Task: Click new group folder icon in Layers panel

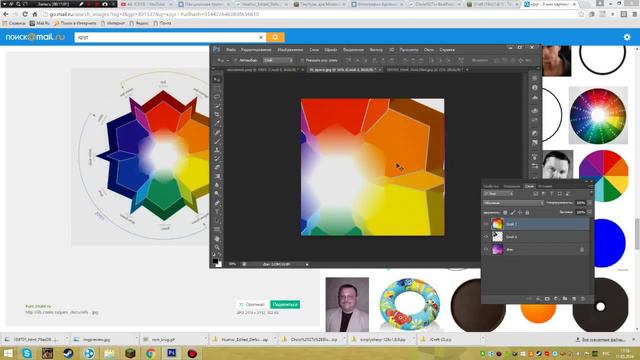Action: point(565,299)
